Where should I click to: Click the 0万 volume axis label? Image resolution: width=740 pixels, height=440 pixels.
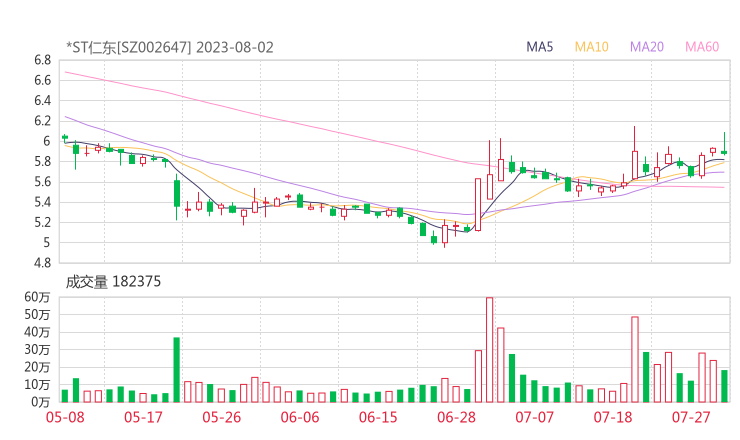(x=41, y=402)
